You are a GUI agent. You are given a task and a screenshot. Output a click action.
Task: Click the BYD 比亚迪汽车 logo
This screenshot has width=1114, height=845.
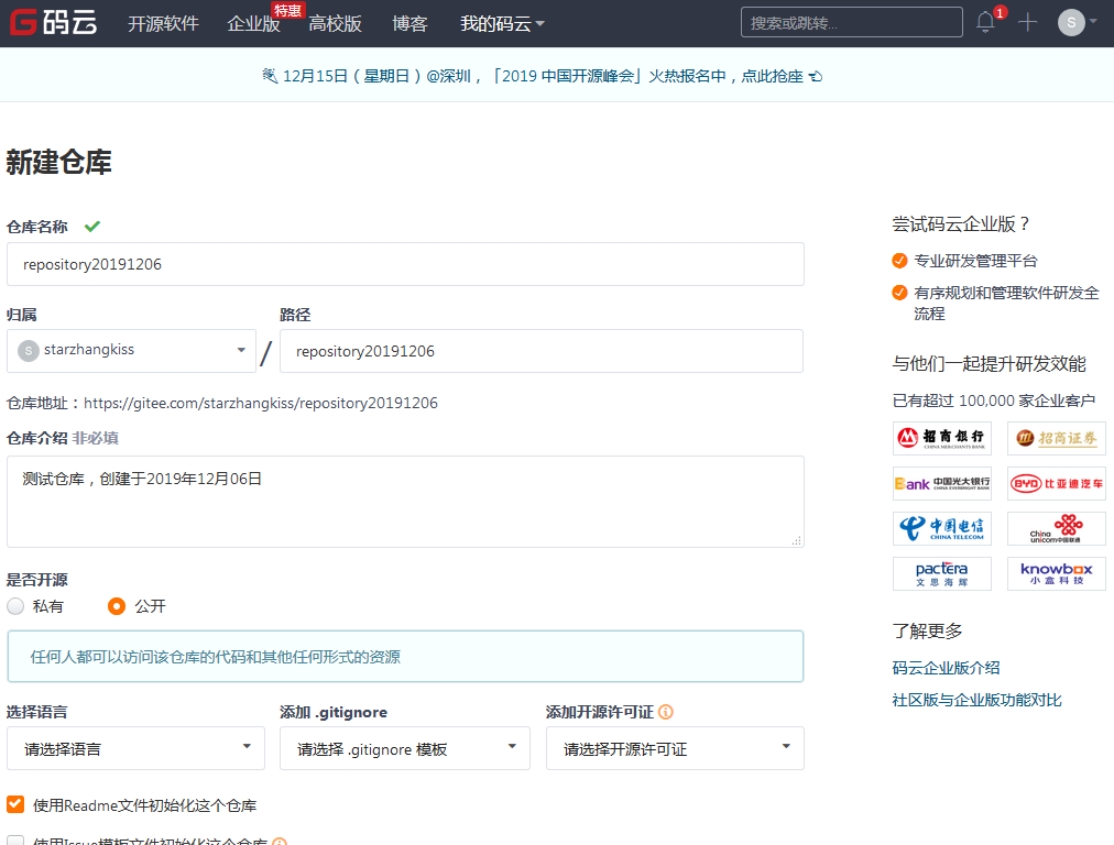1056,483
